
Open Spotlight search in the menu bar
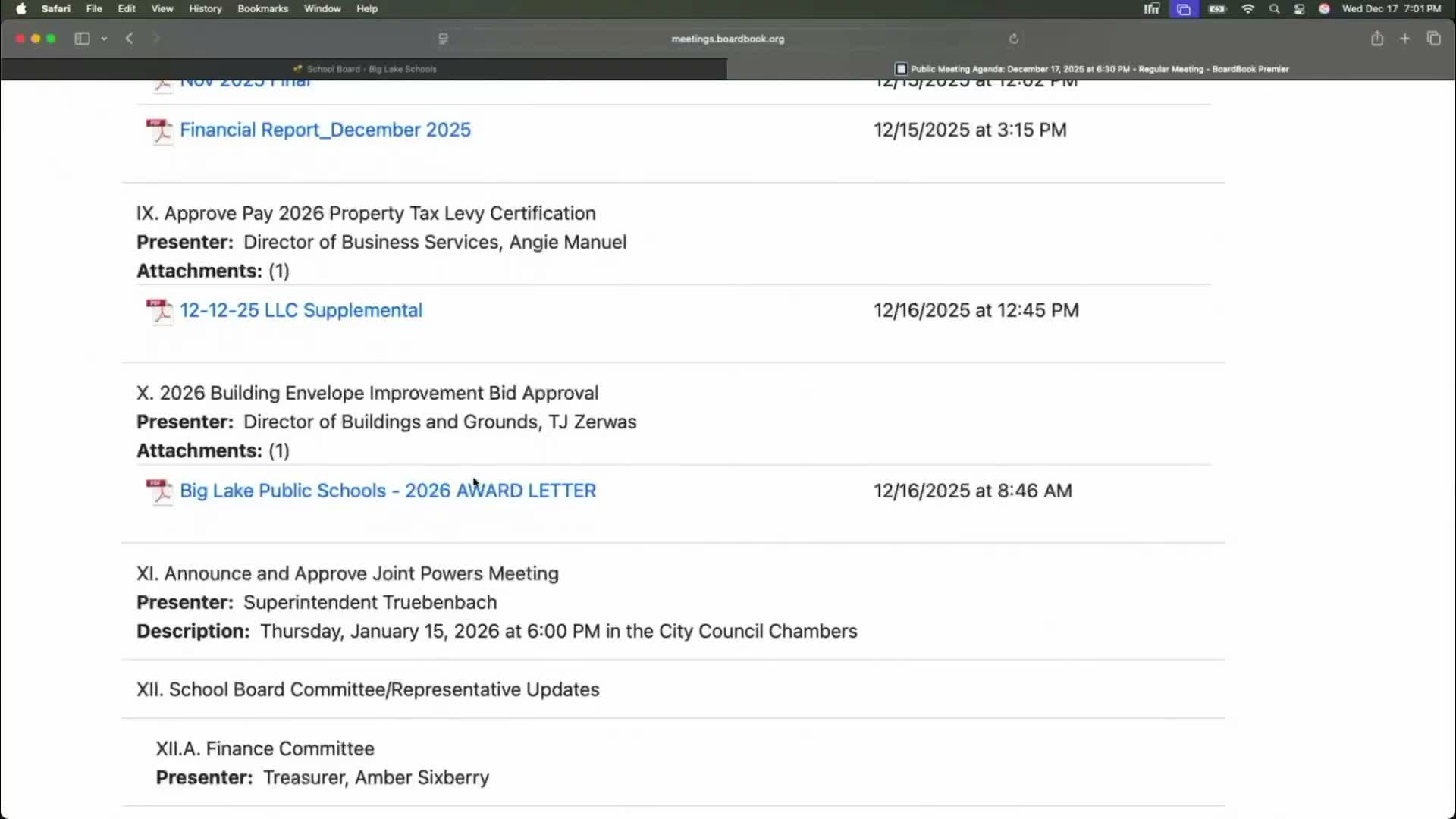point(1274,8)
